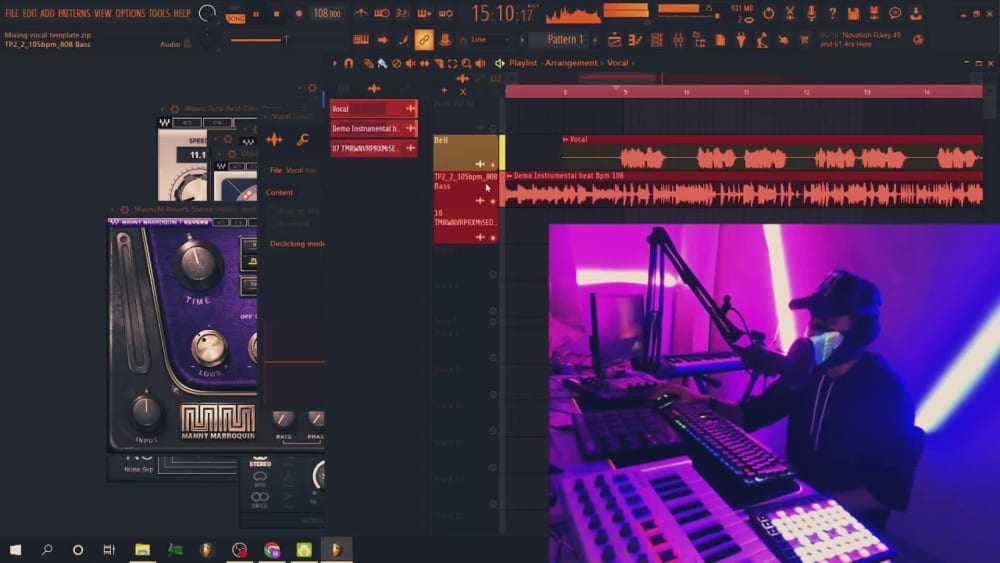The height and width of the screenshot is (563, 1000).
Task: Click the save floppy disk icon
Action: pos(853,13)
